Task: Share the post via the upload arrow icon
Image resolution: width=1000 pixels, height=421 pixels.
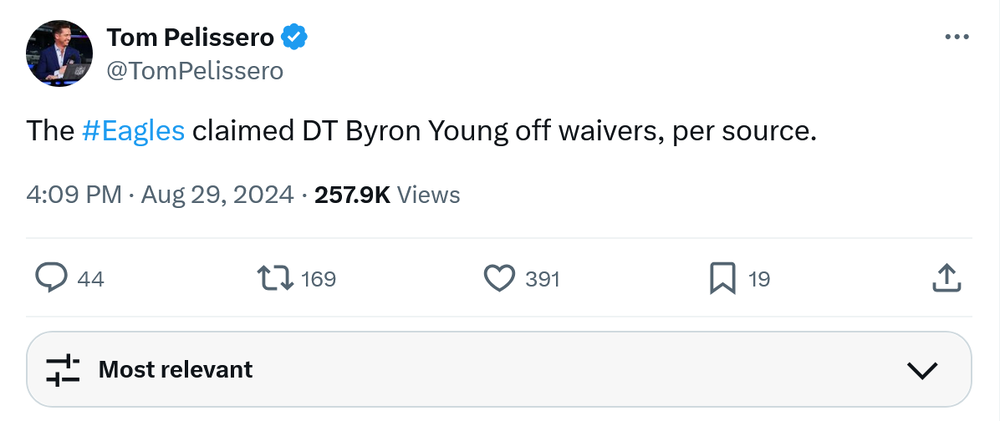Action: pyautogui.click(x=946, y=279)
